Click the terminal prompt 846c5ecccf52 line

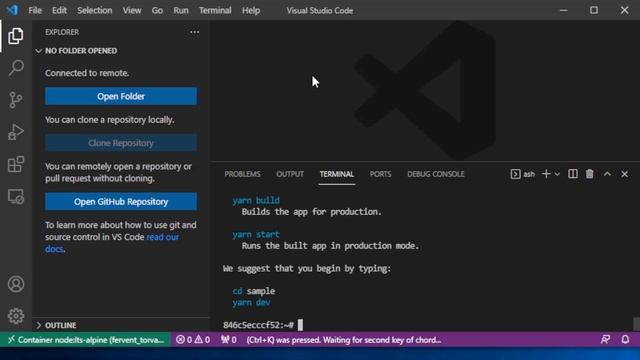(x=258, y=325)
